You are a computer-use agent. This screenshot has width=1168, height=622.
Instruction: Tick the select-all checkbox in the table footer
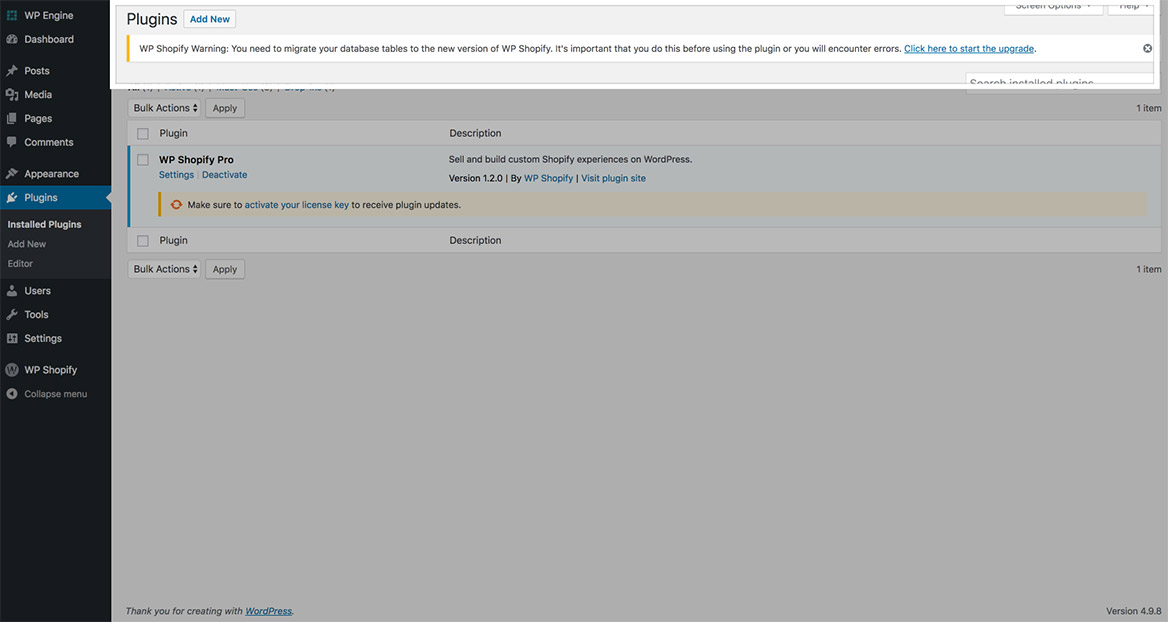(143, 241)
